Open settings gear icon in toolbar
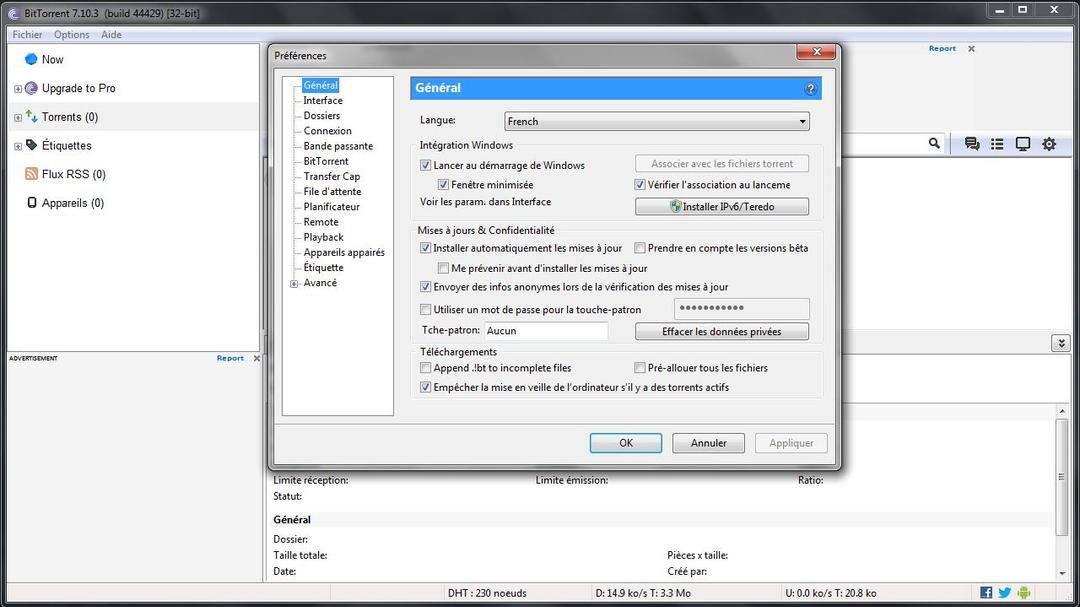The height and width of the screenshot is (607, 1080). click(1049, 144)
